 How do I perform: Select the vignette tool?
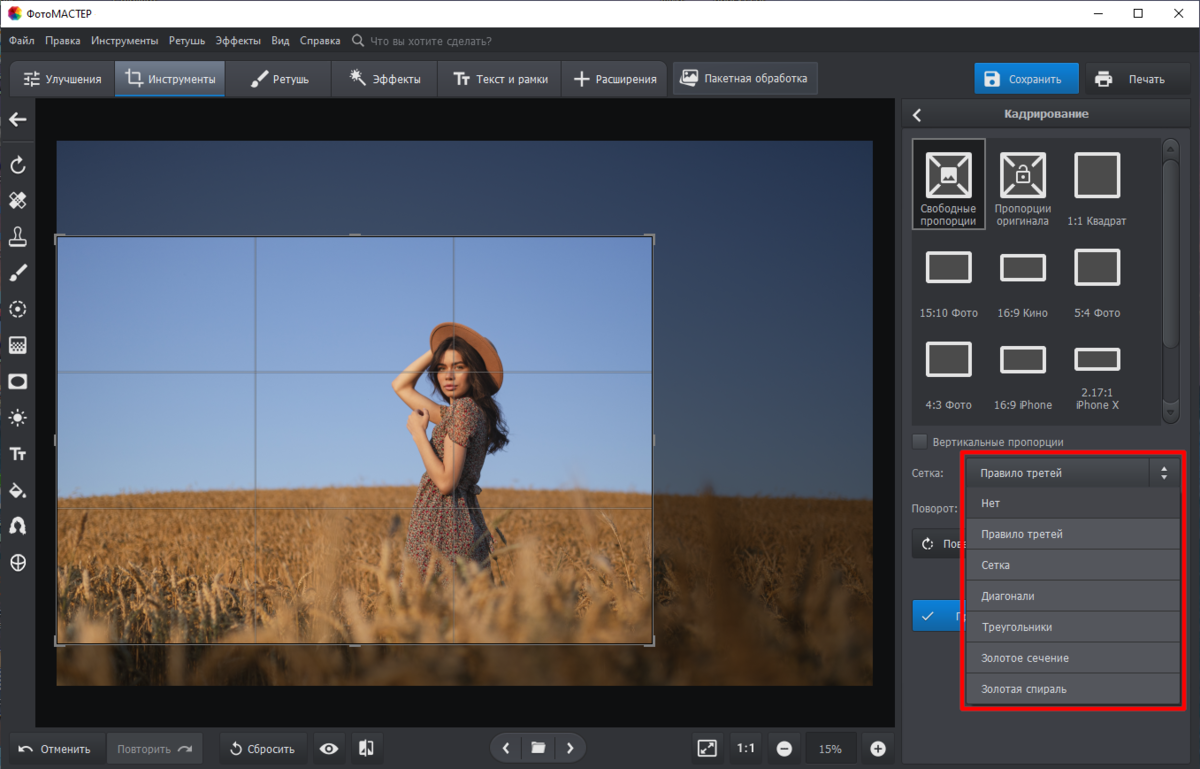click(17, 381)
